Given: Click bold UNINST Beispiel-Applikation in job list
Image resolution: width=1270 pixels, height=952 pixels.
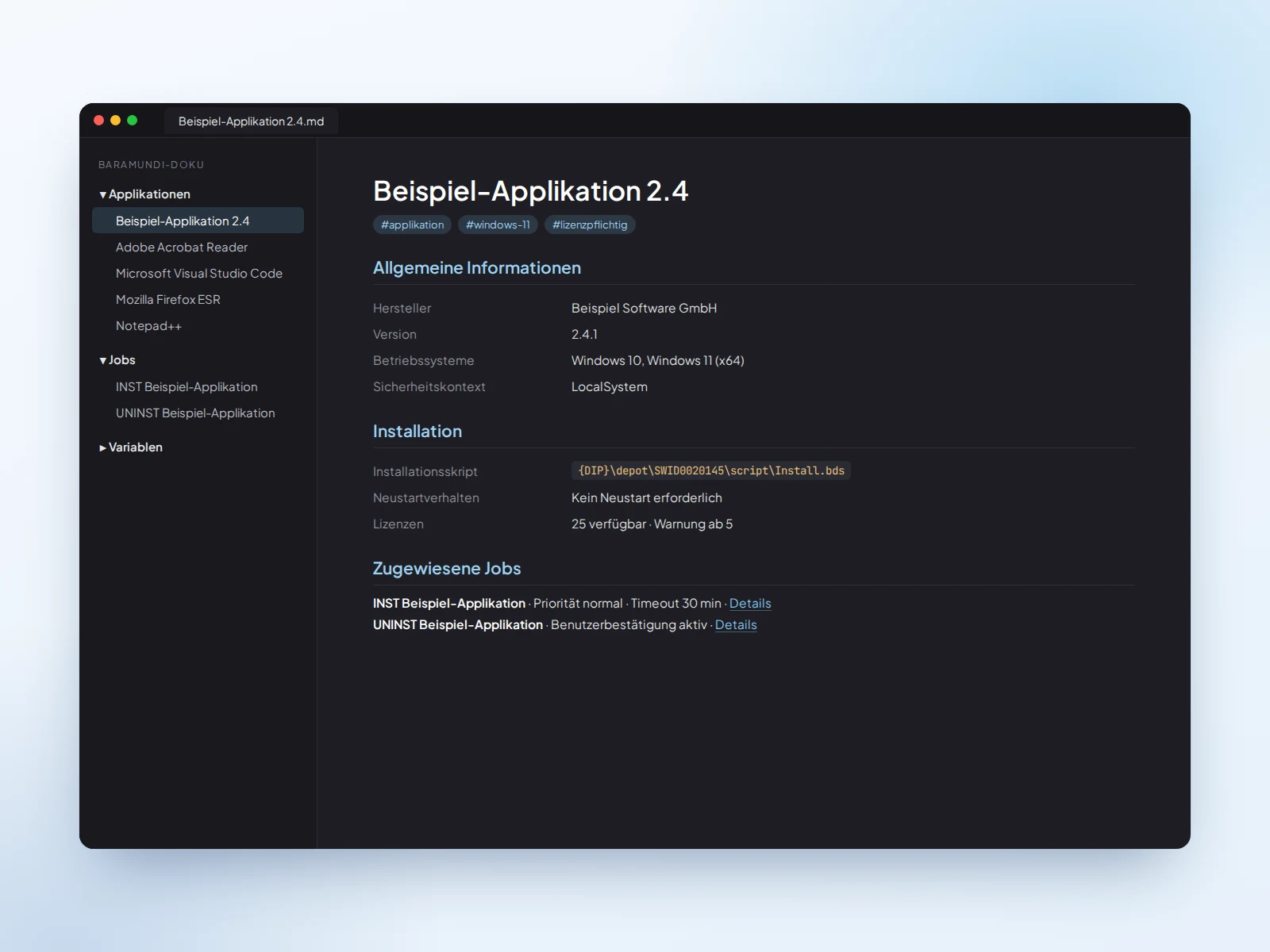Looking at the screenshot, I should 458,624.
